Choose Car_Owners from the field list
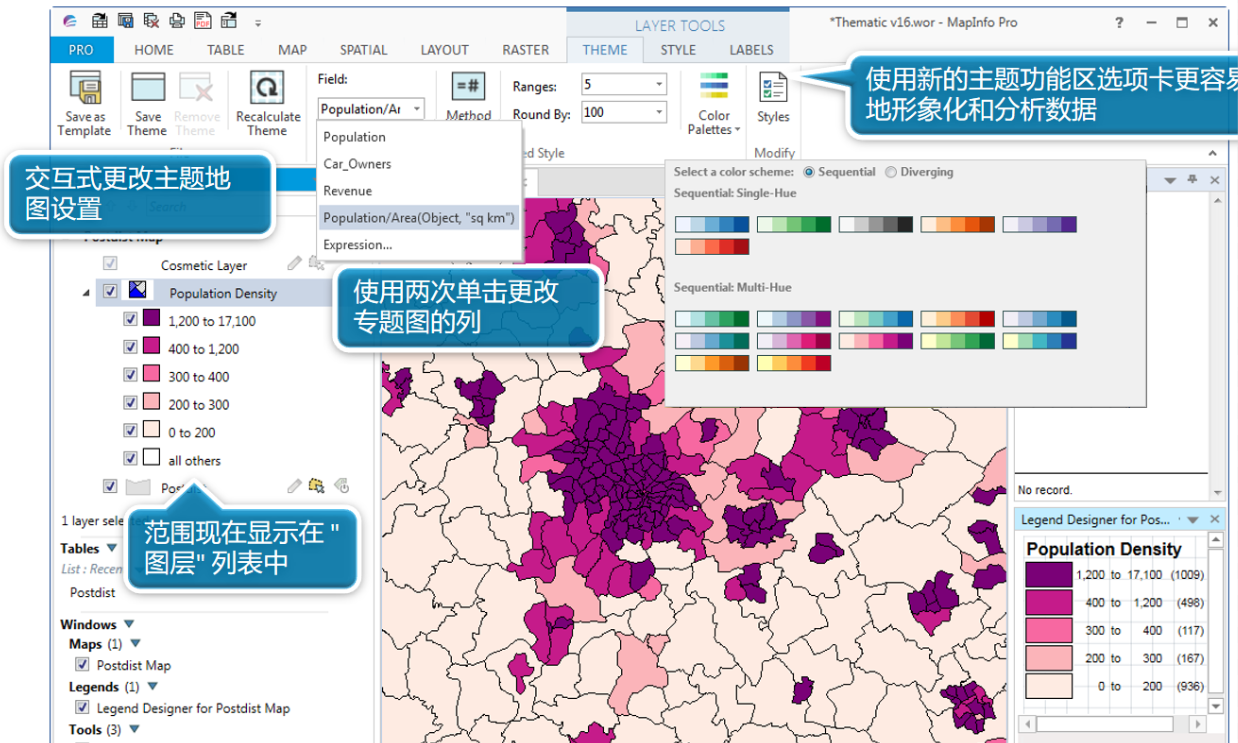The width and height of the screenshot is (1238, 743). (x=419, y=164)
